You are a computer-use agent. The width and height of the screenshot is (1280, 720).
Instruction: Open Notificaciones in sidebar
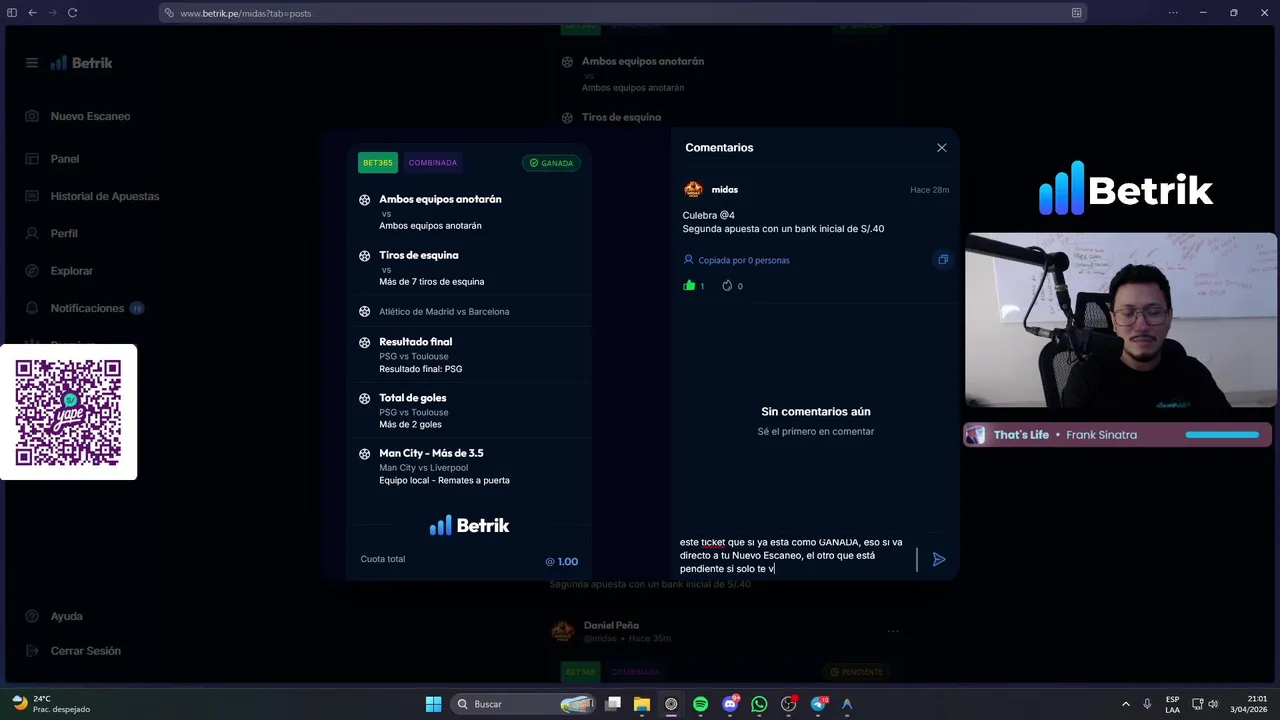pyautogui.click(x=87, y=308)
